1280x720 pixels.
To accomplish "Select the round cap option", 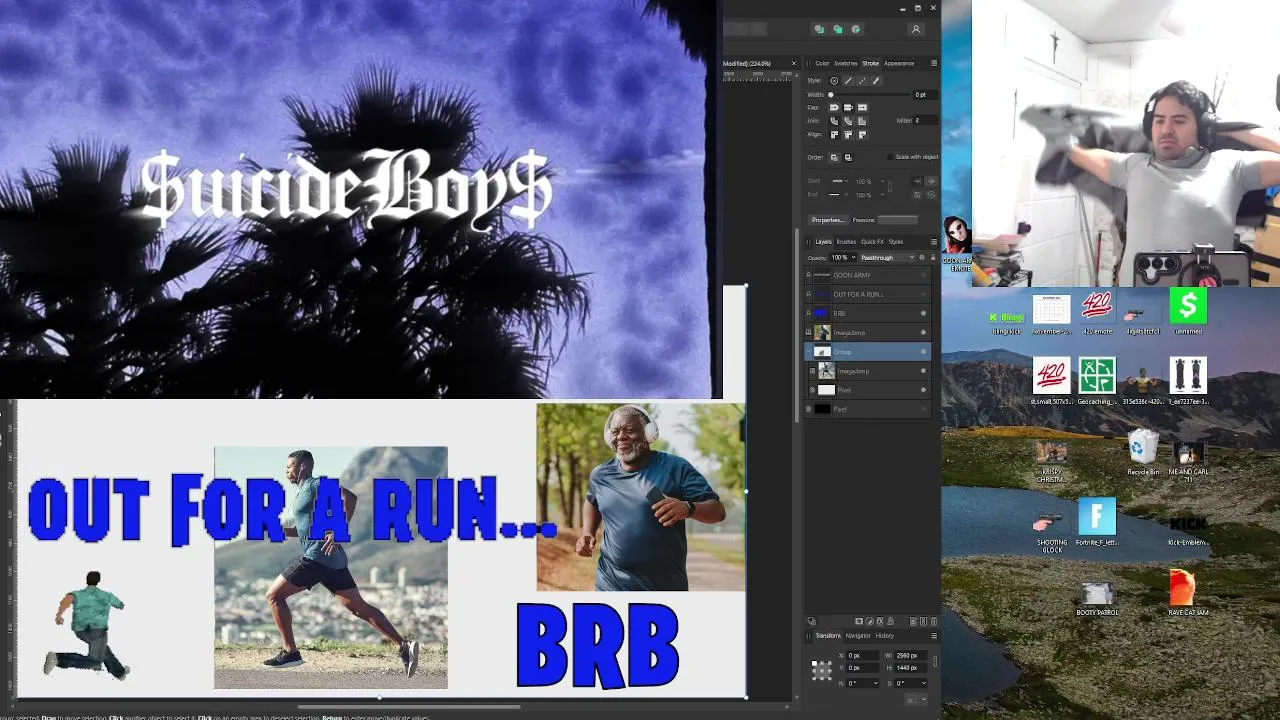I will coord(834,108).
